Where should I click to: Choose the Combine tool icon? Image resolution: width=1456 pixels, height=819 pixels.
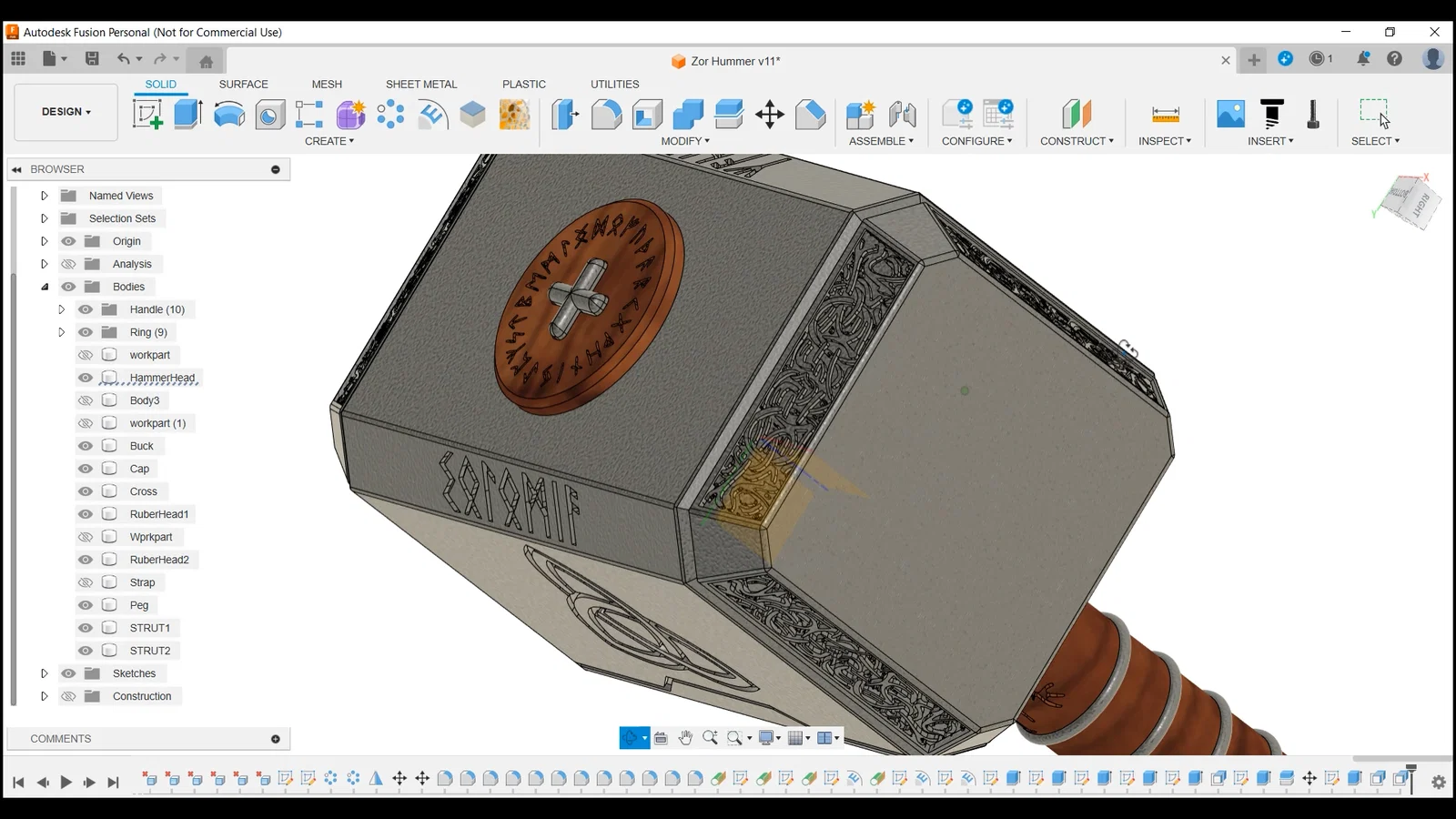(688, 115)
